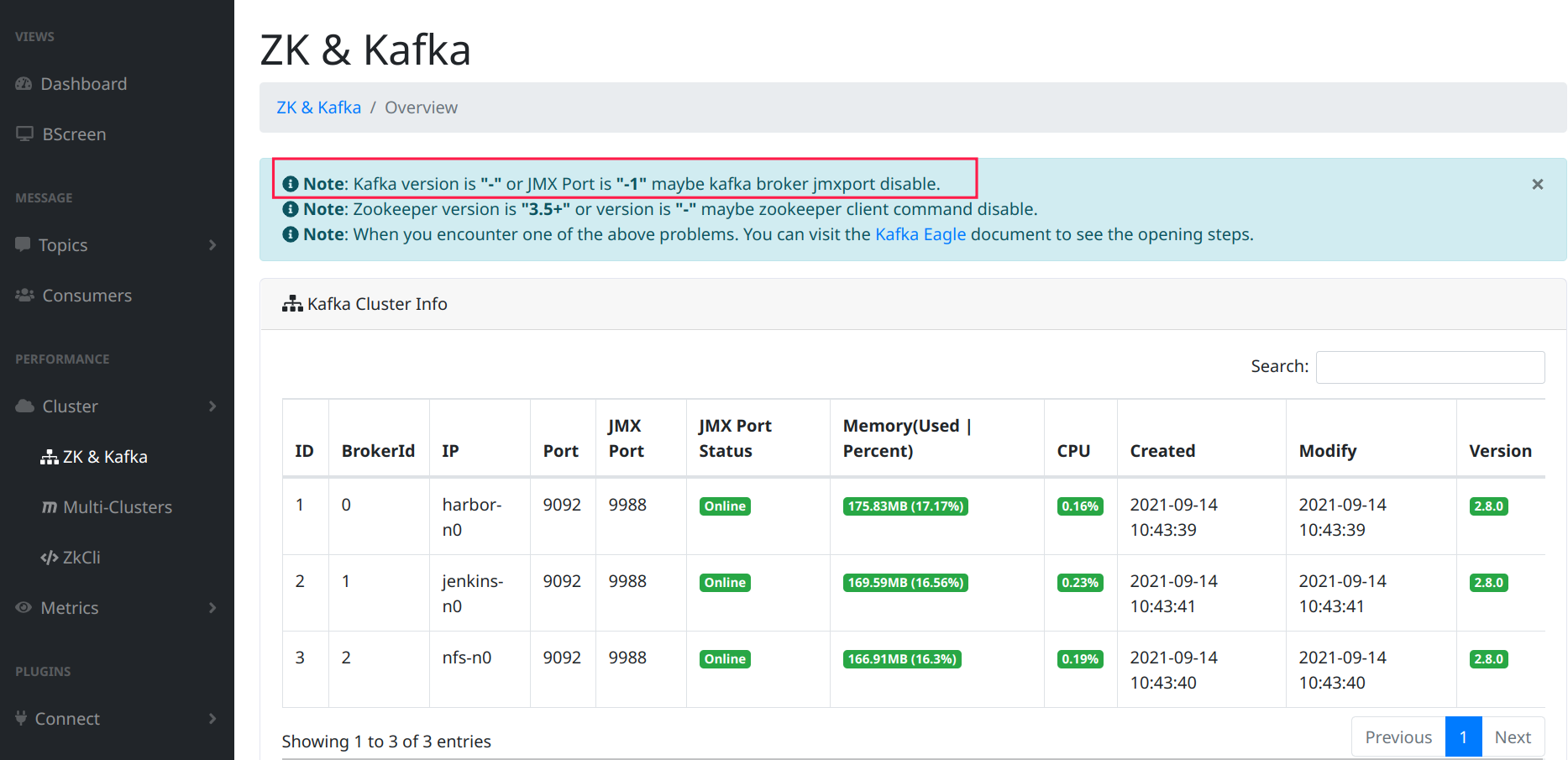Click the Next pagination button
Screen dimensions: 1568x760
point(1513,736)
